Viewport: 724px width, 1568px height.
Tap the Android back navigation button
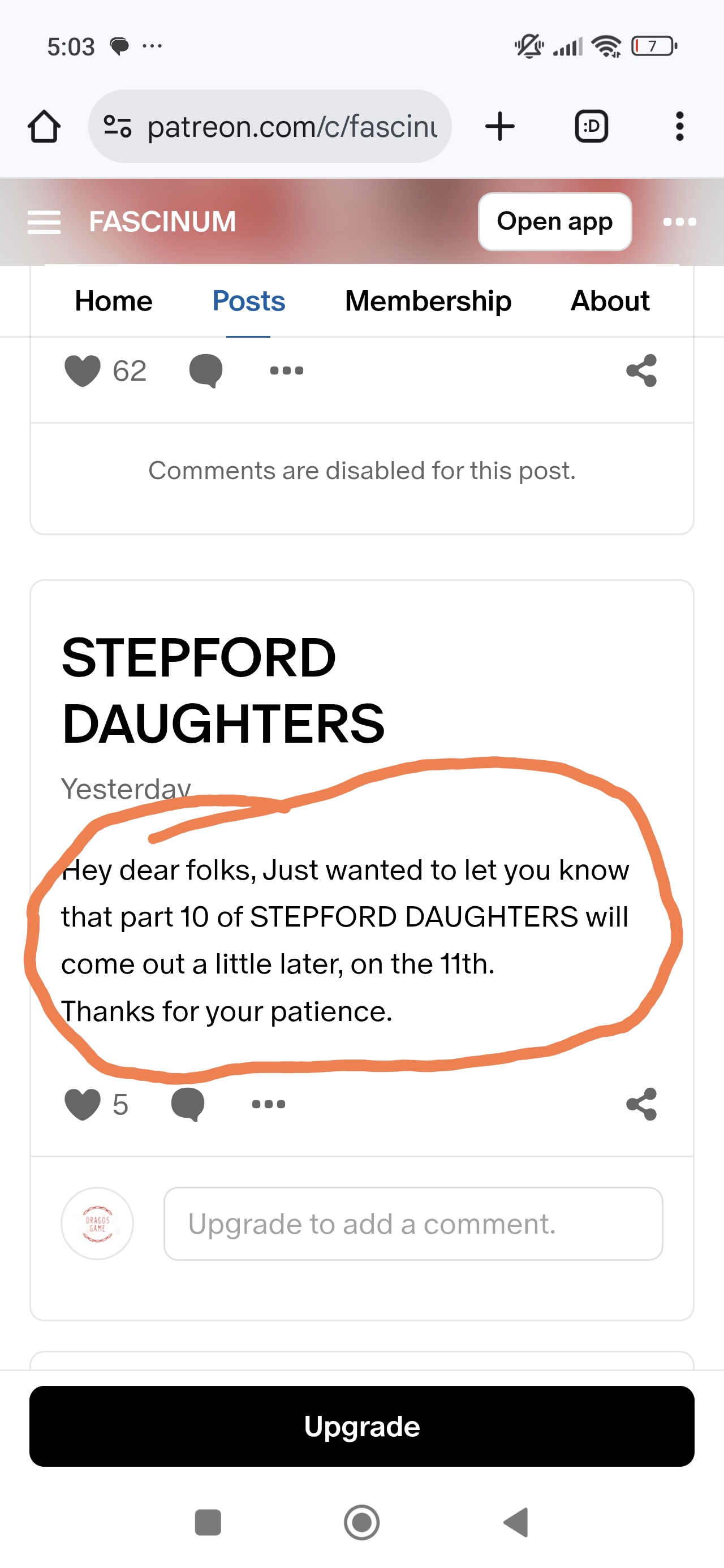pos(516,1522)
